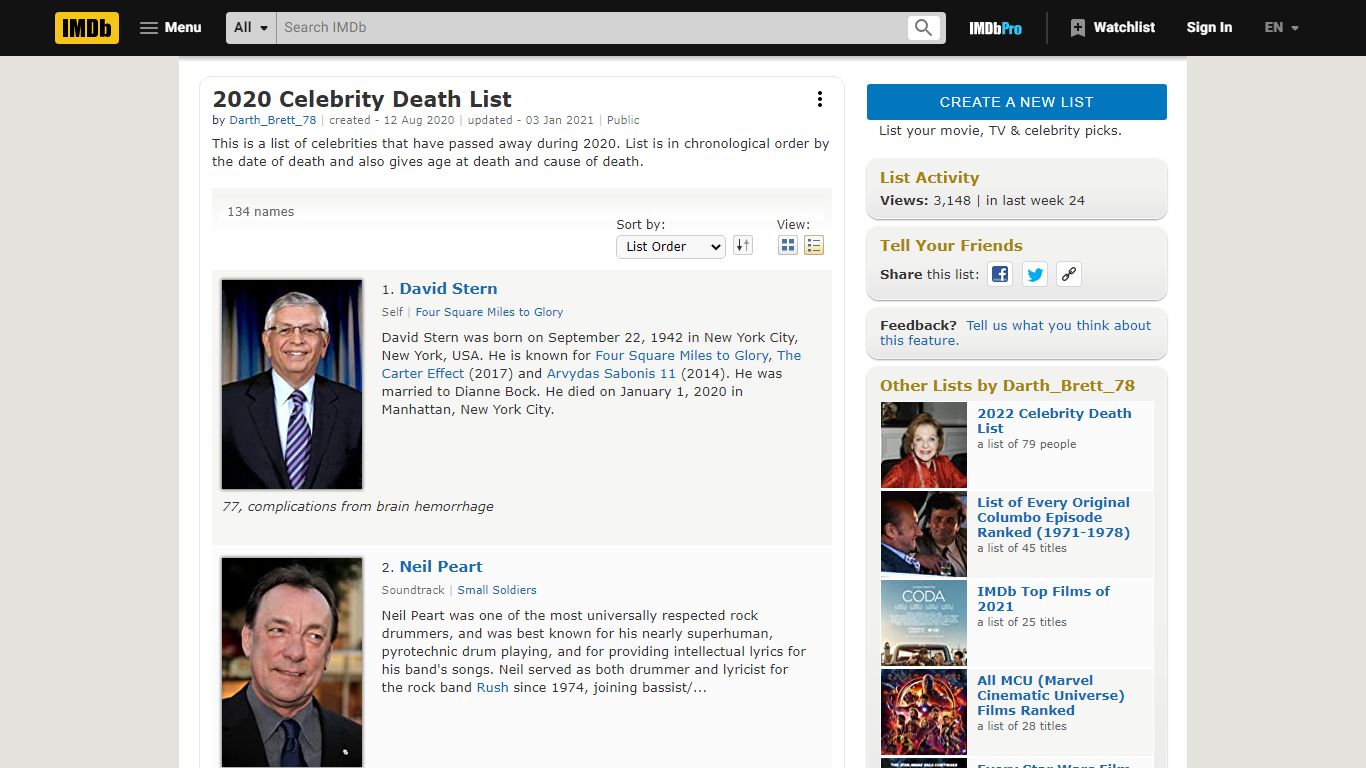Click the 2022 Celebrity Death List thumbnail
This screenshot has height=768, width=1366.
coord(924,445)
